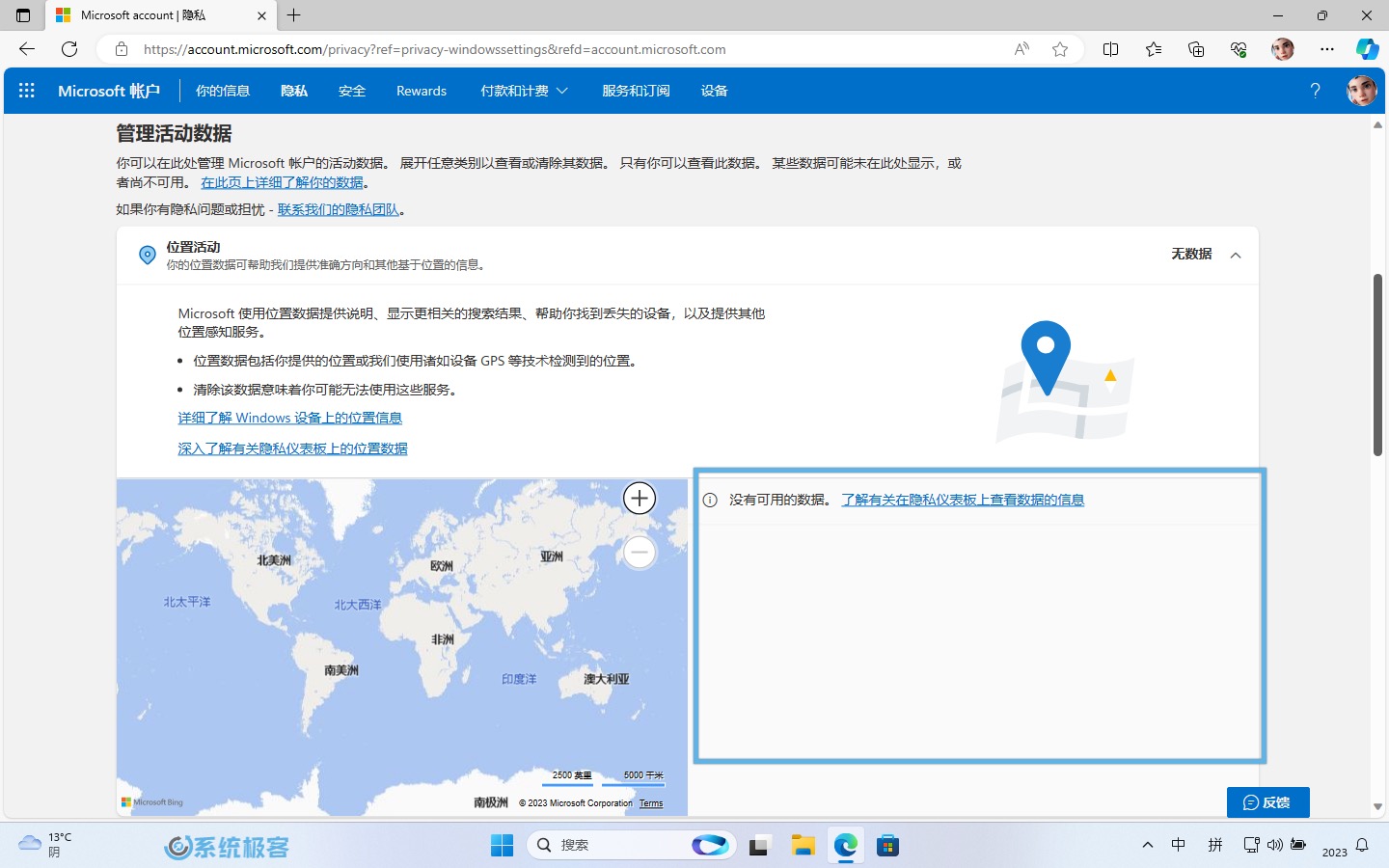The height and width of the screenshot is (868, 1389).
Task: Open volume control in tray
Action: (x=1275, y=845)
